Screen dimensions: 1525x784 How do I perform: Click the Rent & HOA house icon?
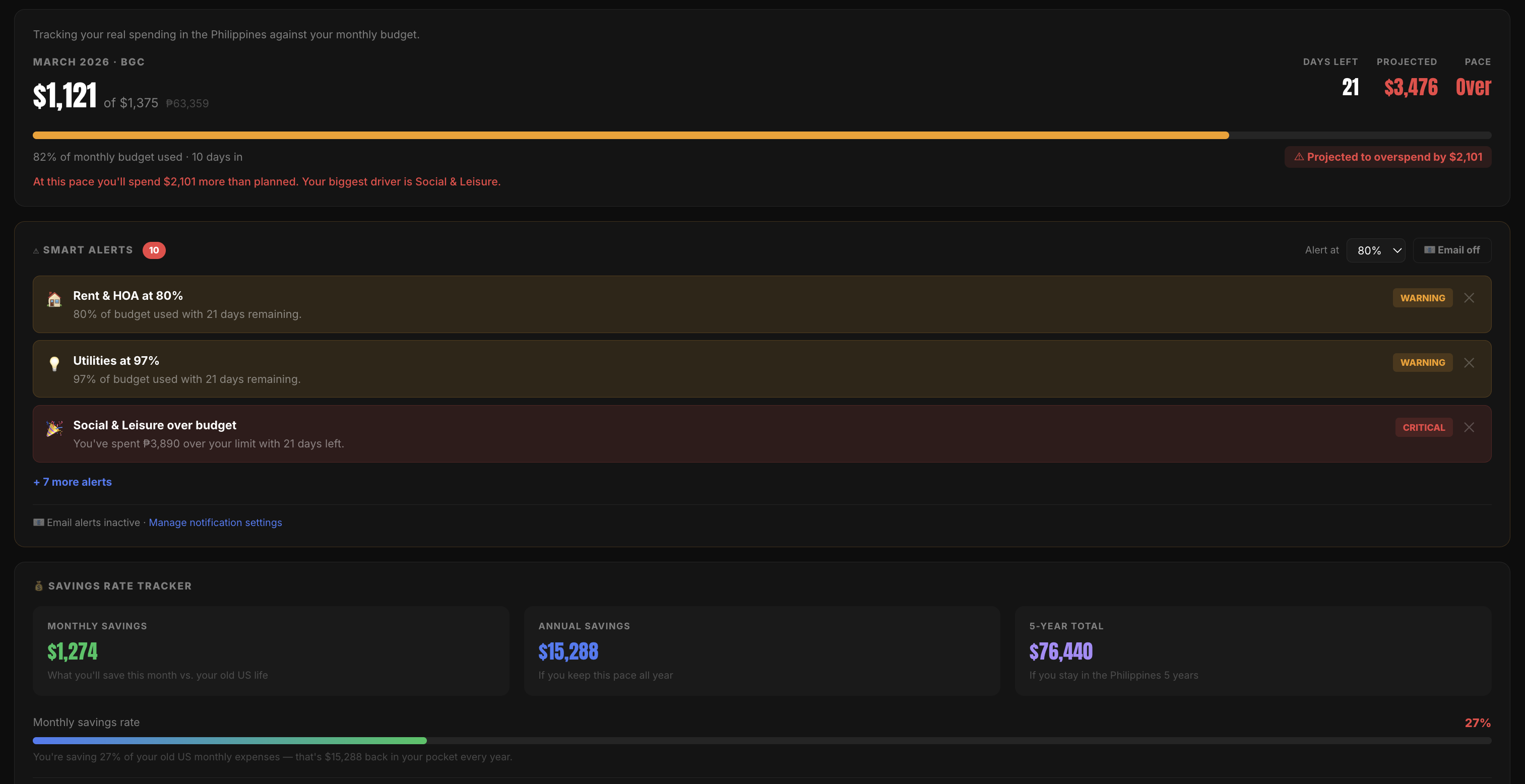[54, 300]
